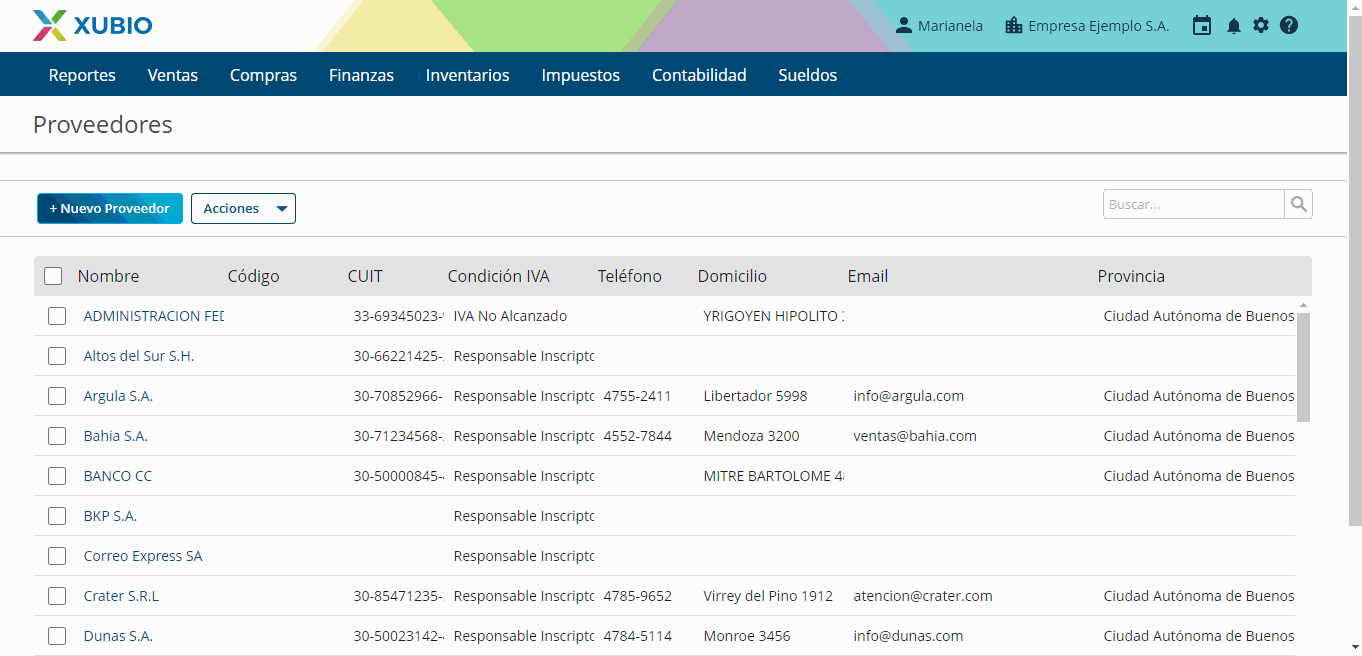Open supplier ADMINISTRACION FED link
1362x656 pixels.
click(154, 316)
